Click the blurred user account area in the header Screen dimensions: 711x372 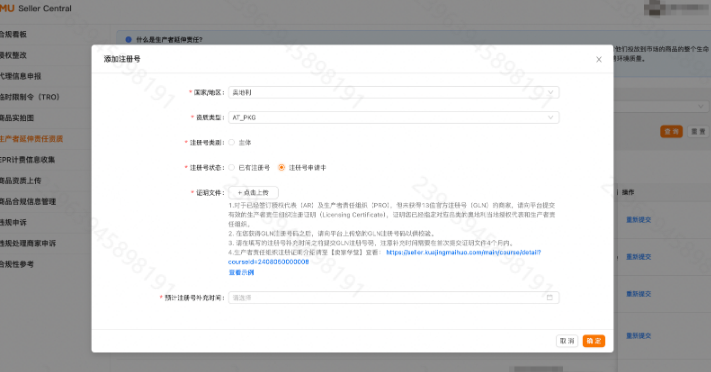click(676, 9)
